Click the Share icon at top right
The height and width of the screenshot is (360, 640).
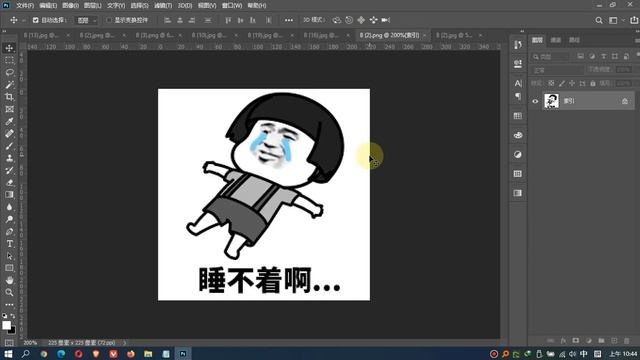tap(634, 20)
